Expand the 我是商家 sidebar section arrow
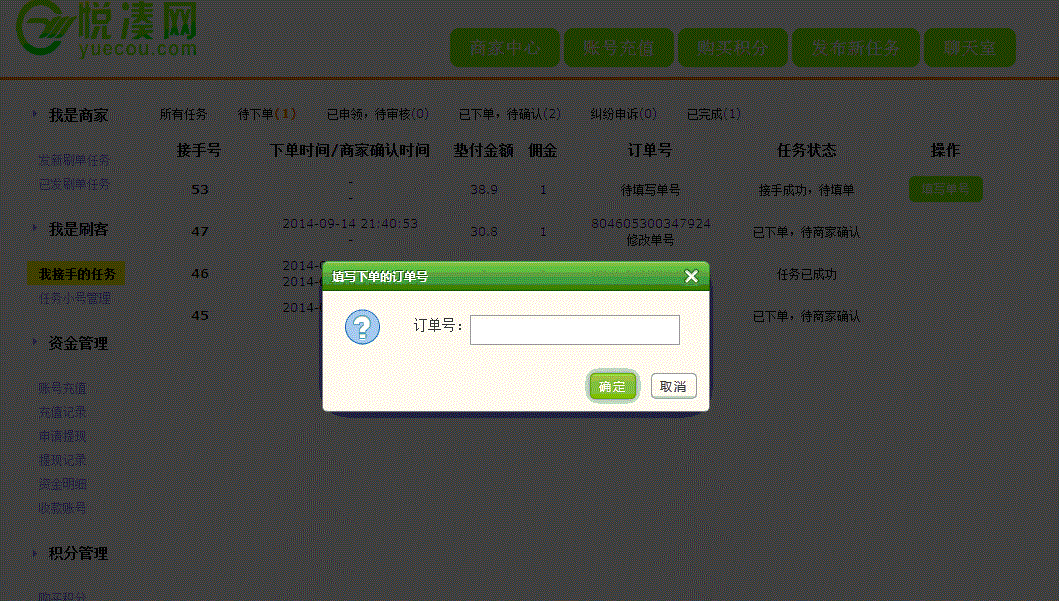 point(35,115)
